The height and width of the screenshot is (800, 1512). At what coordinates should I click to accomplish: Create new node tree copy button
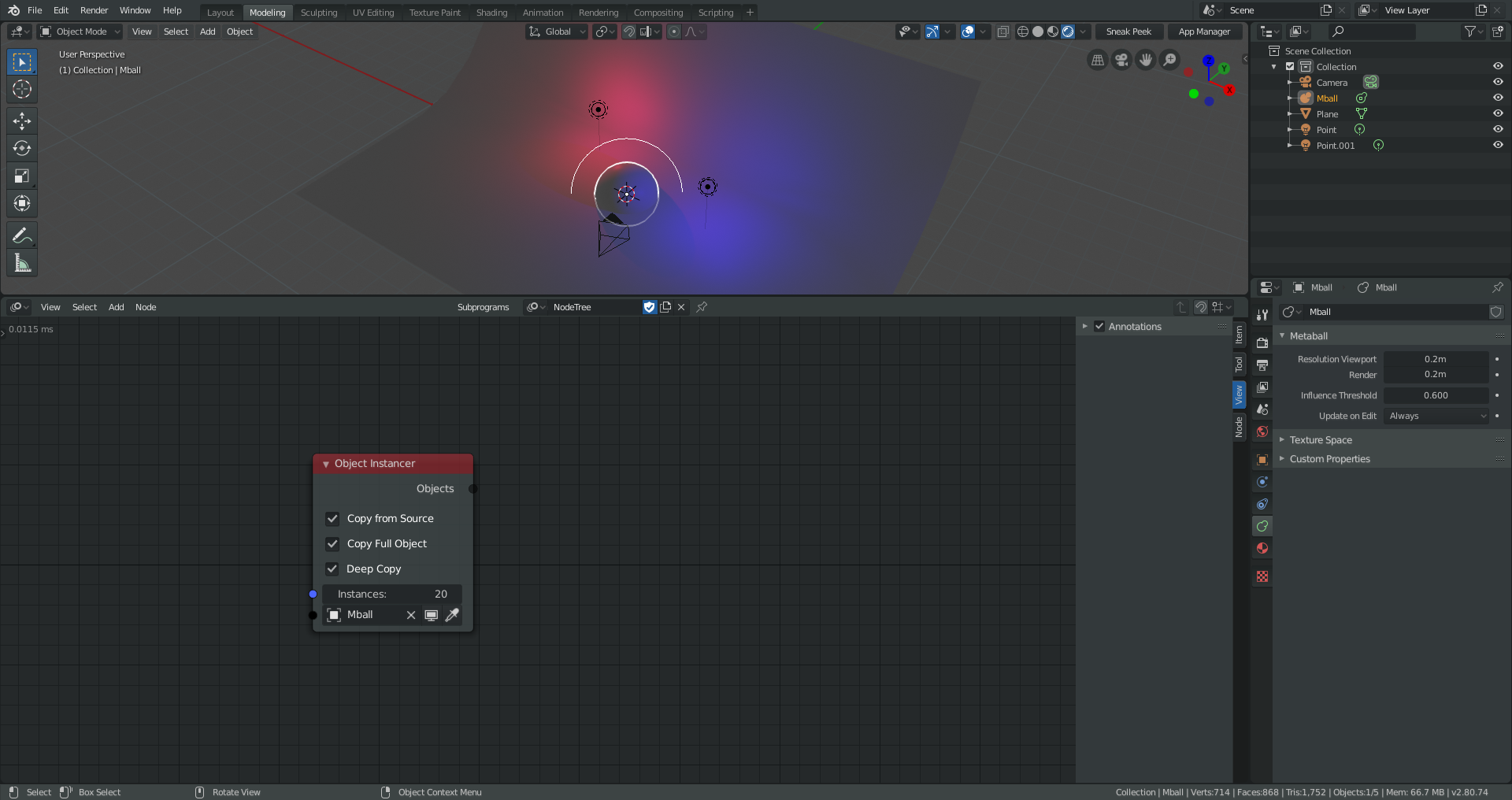tap(665, 307)
